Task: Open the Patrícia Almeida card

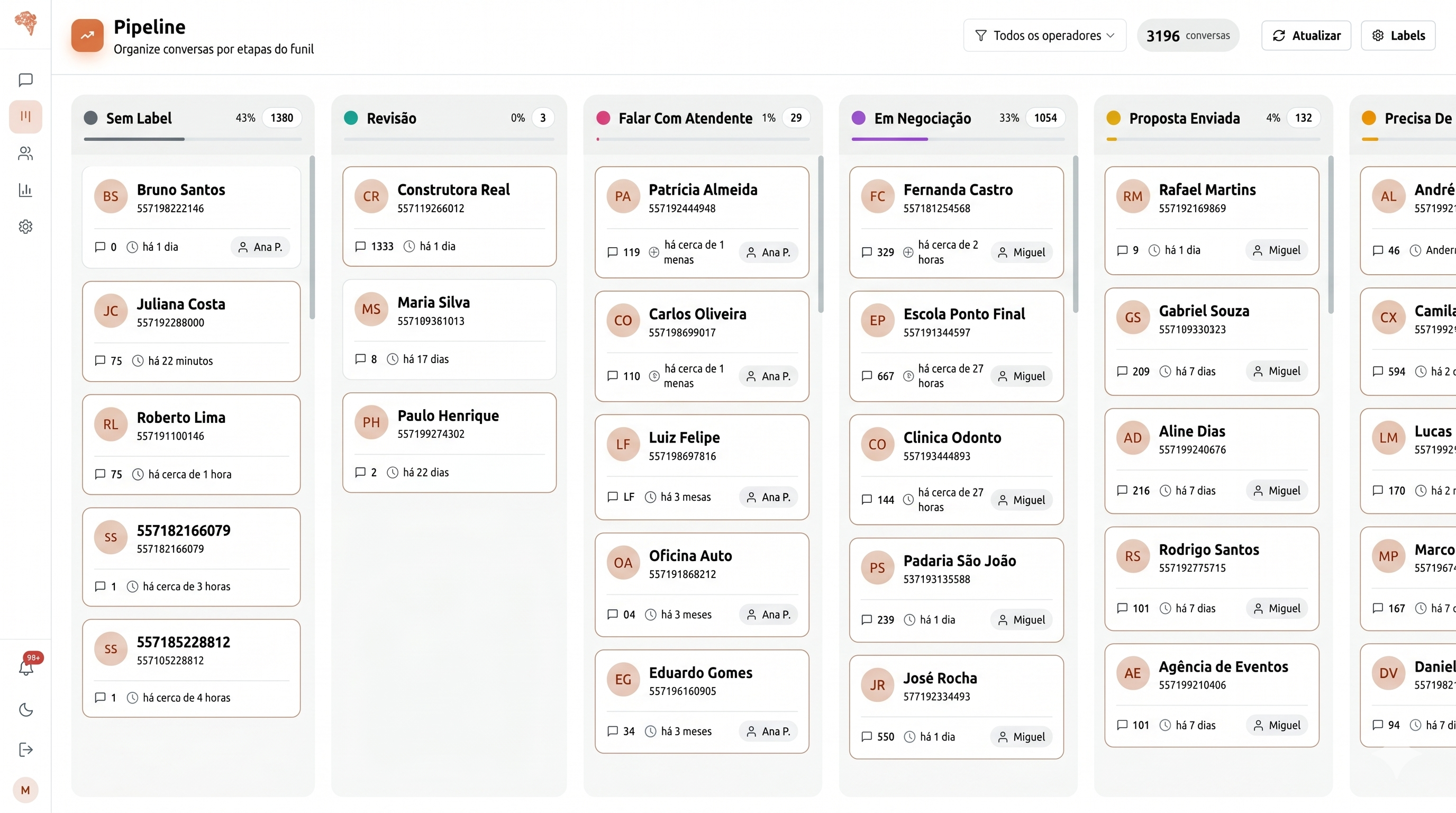Action: pos(702,222)
